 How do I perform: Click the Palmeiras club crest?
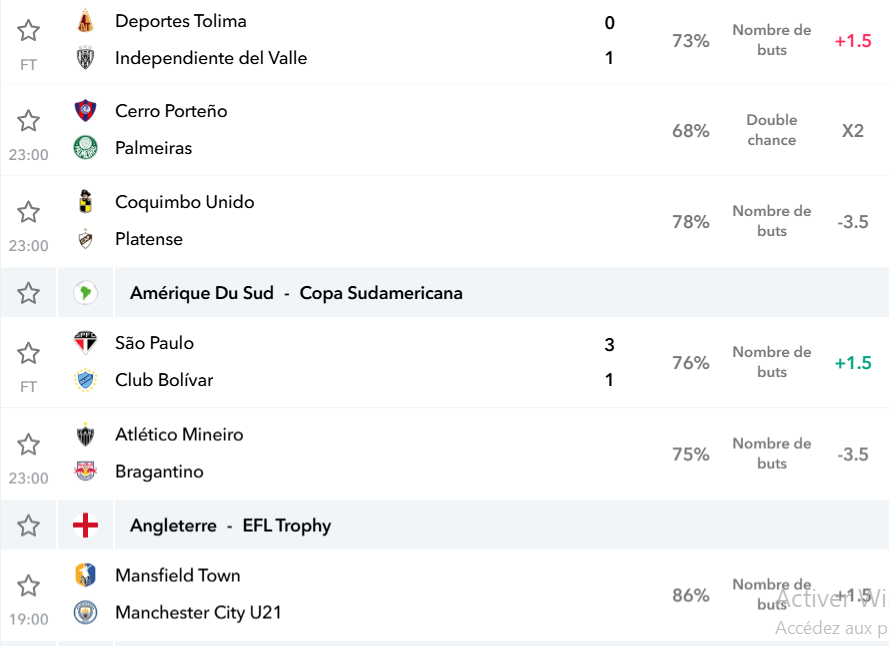click(x=86, y=147)
